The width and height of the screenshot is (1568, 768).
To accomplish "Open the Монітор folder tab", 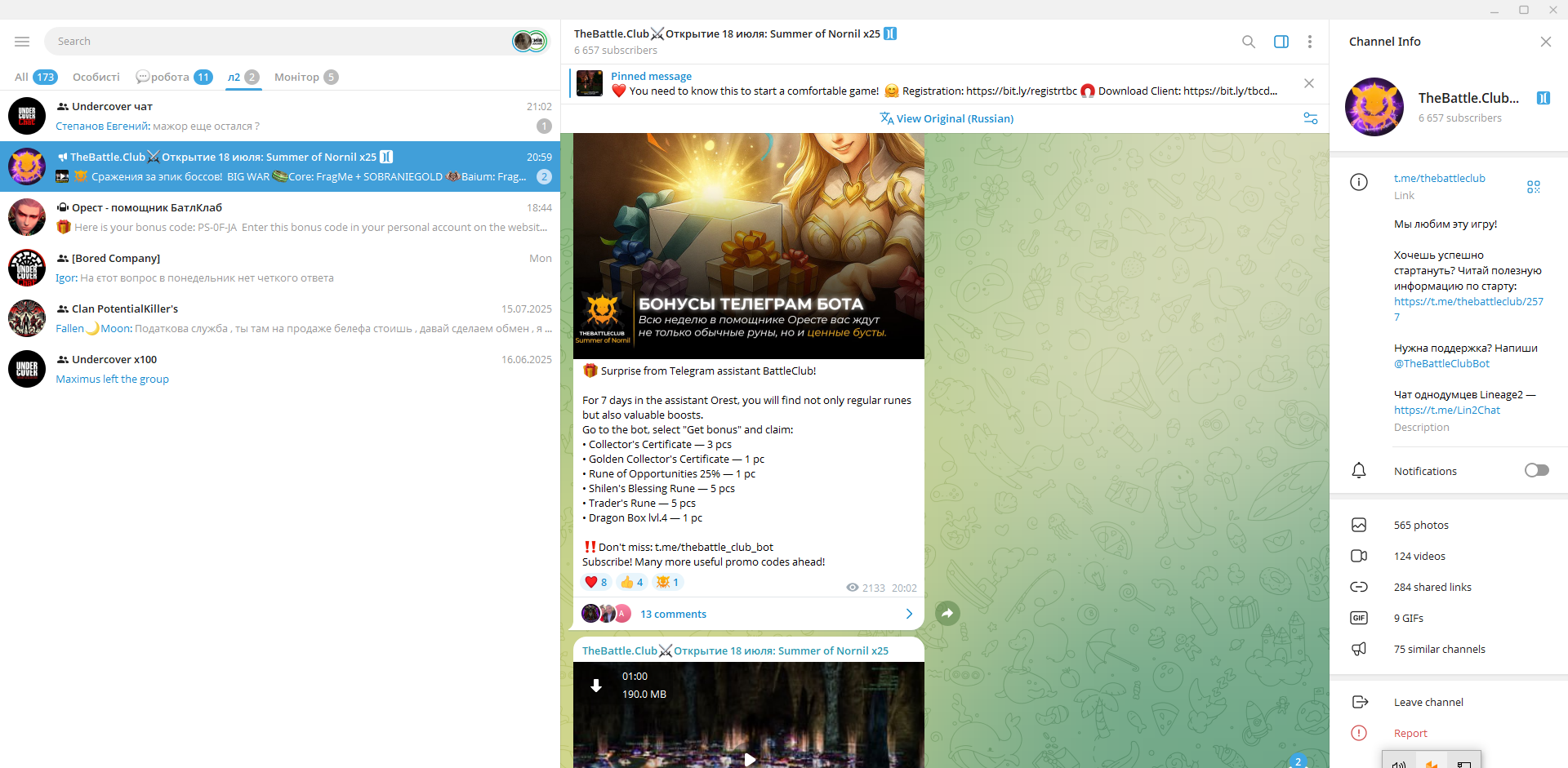I will point(306,77).
